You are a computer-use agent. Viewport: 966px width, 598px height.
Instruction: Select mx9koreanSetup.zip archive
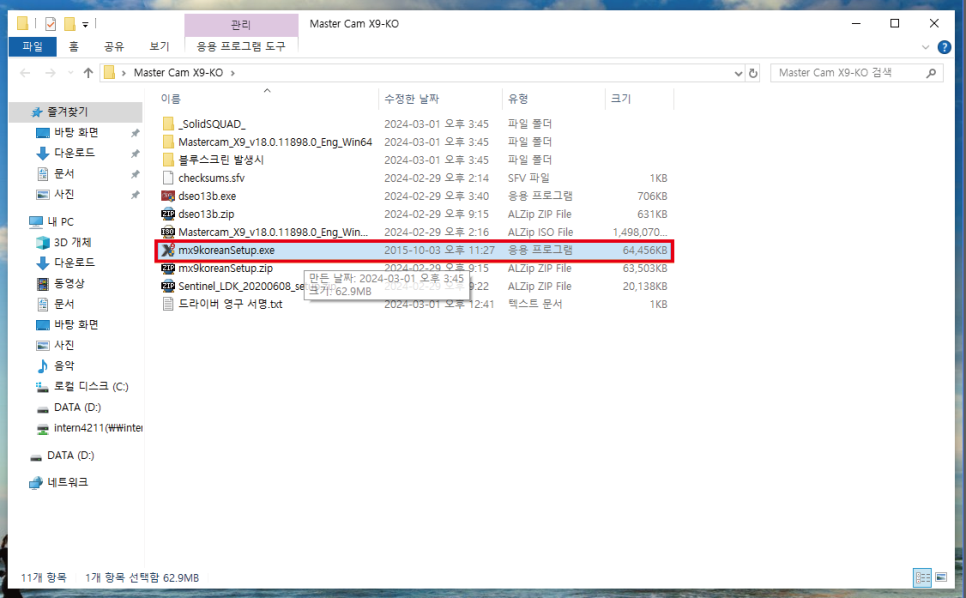point(225,268)
